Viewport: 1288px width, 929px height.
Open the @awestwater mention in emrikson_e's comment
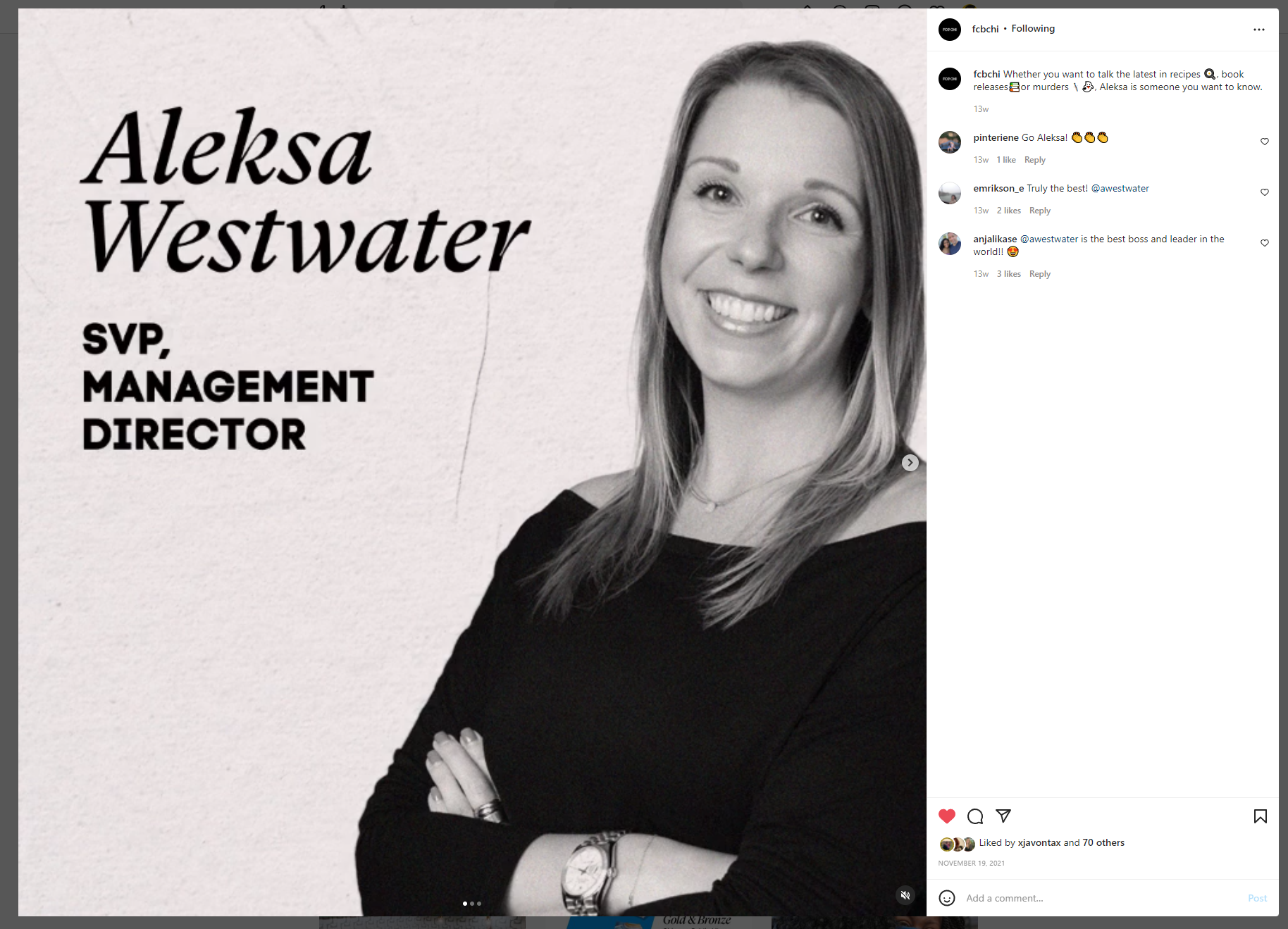point(1120,188)
